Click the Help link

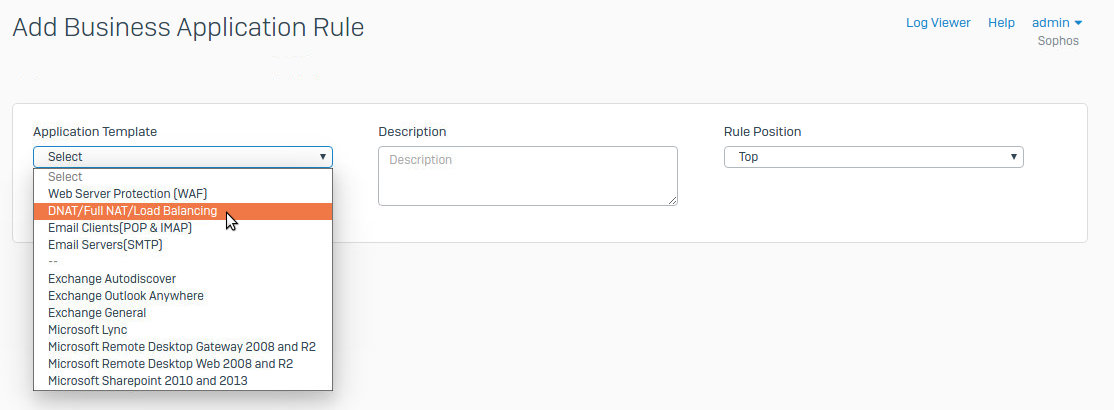1001,23
